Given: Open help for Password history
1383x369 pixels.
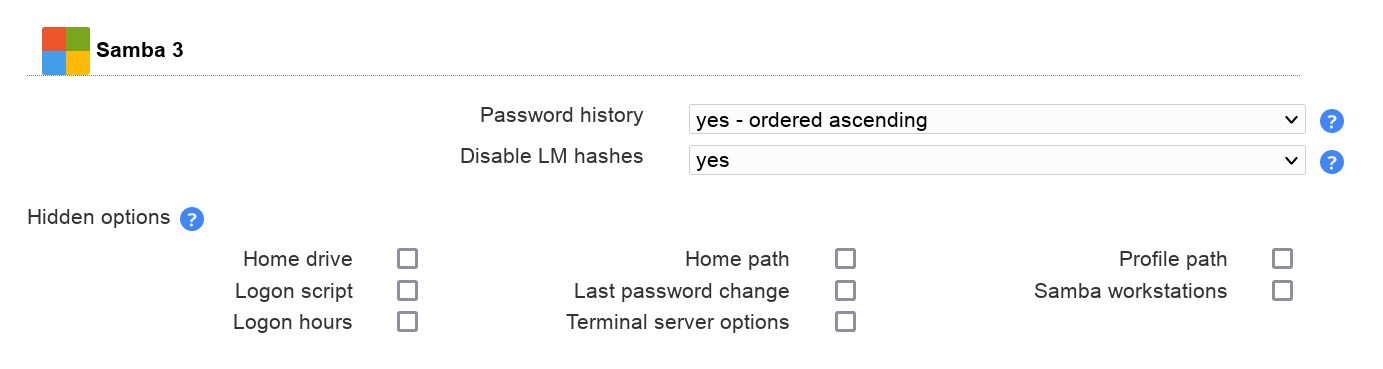Looking at the screenshot, I should 1331,121.
